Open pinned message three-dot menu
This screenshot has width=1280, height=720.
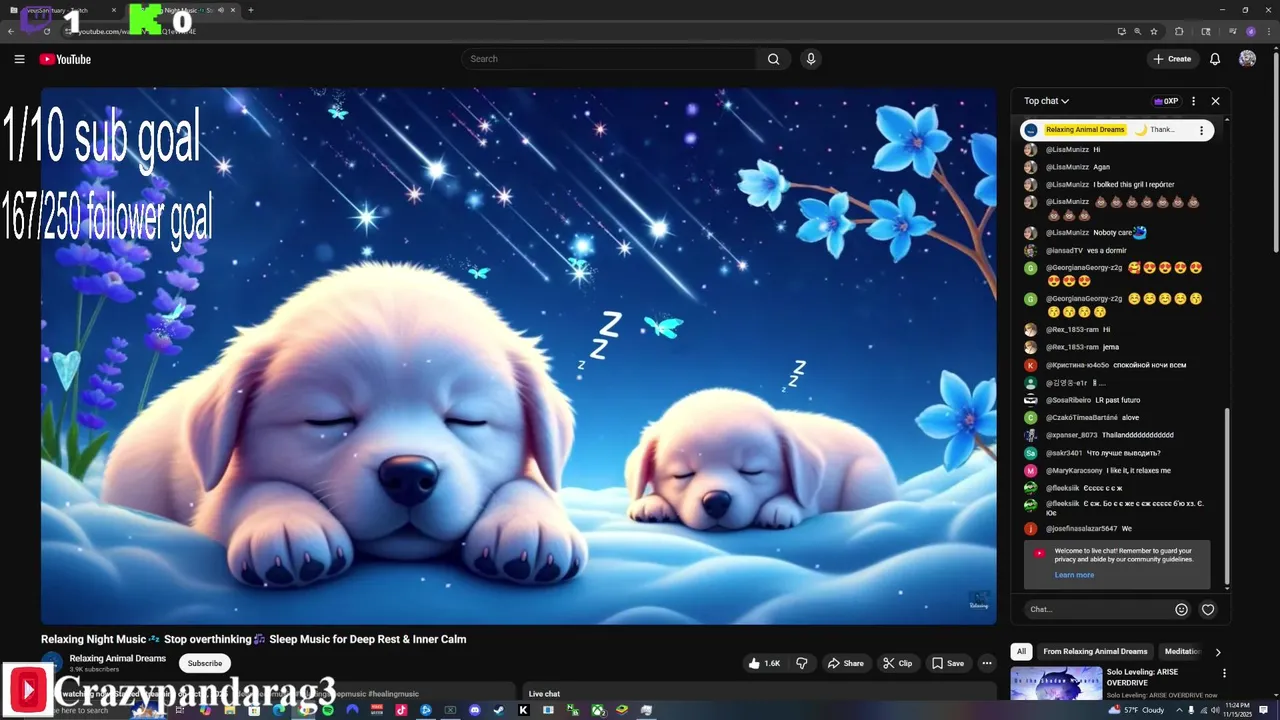coord(1201,130)
